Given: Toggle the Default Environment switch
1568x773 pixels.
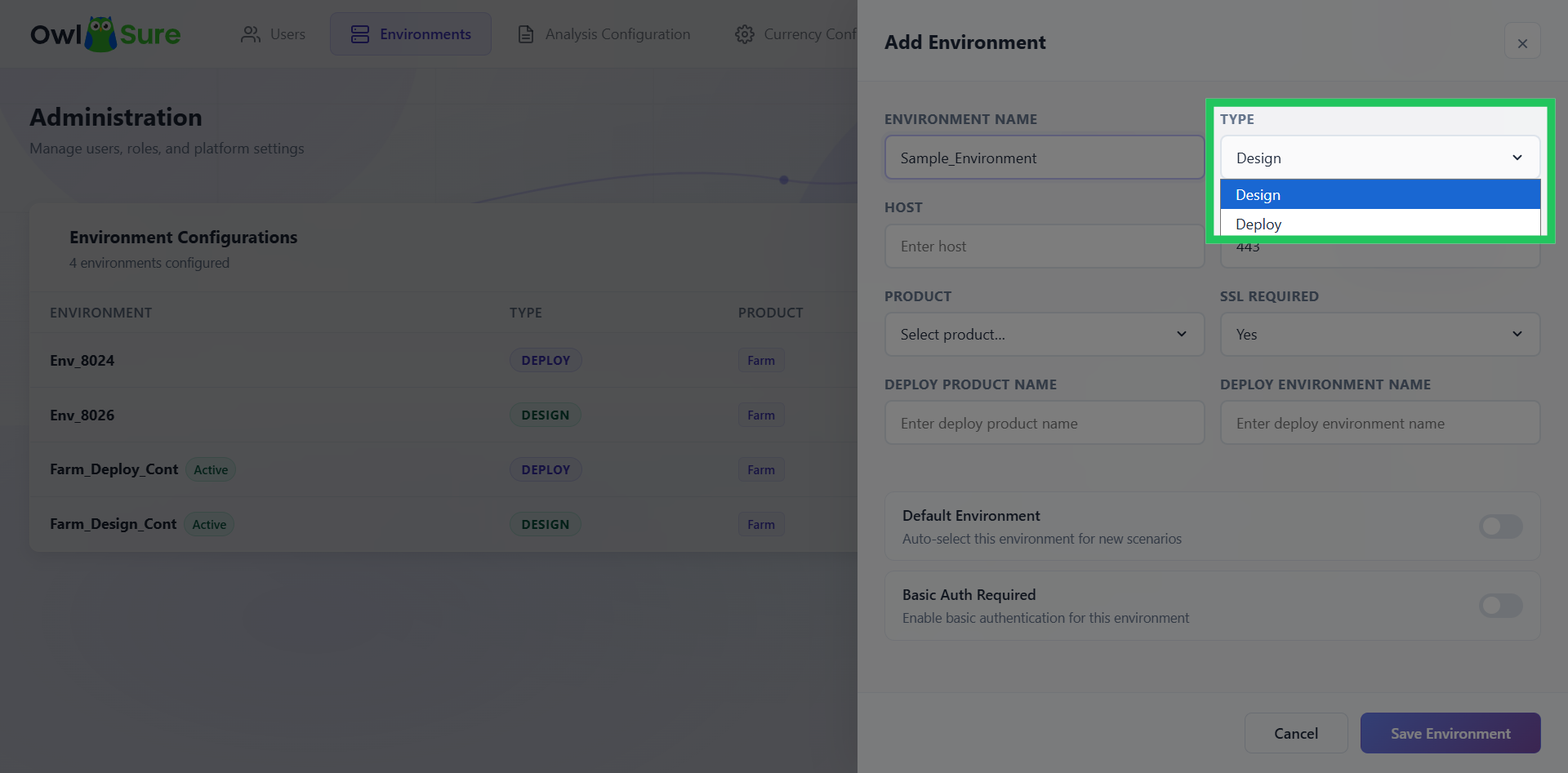Looking at the screenshot, I should pyautogui.click(x=1501, y=526).
